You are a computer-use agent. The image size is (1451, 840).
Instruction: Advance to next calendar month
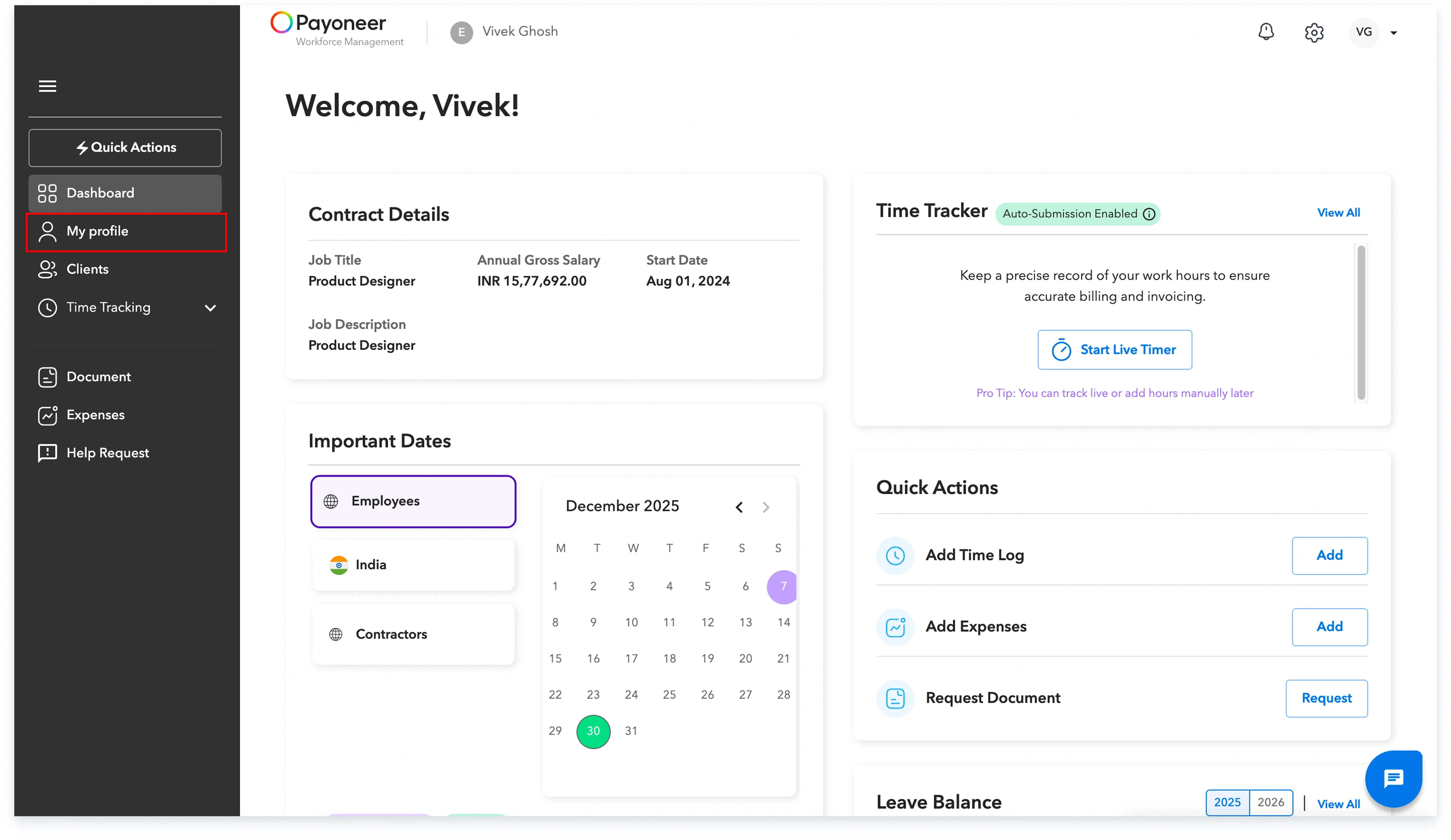pos(765,507)
